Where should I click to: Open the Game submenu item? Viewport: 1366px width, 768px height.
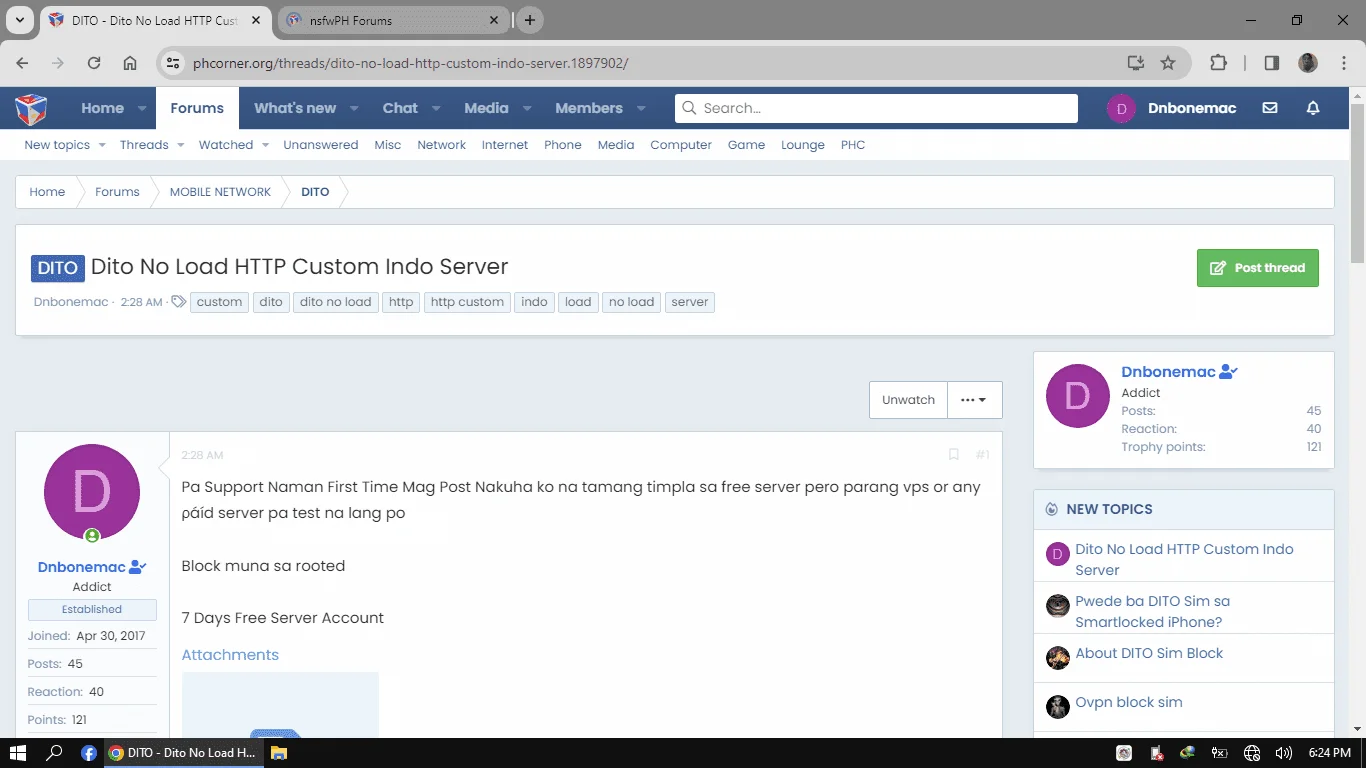(746, 145)
